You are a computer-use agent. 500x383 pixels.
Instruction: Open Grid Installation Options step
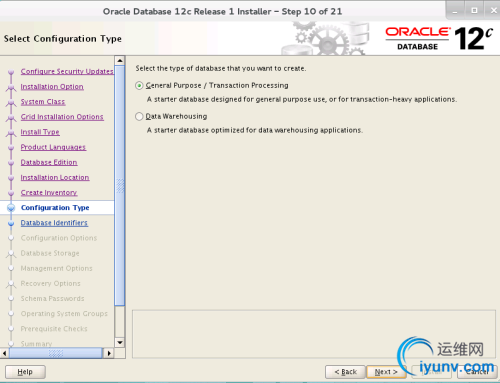62,117
